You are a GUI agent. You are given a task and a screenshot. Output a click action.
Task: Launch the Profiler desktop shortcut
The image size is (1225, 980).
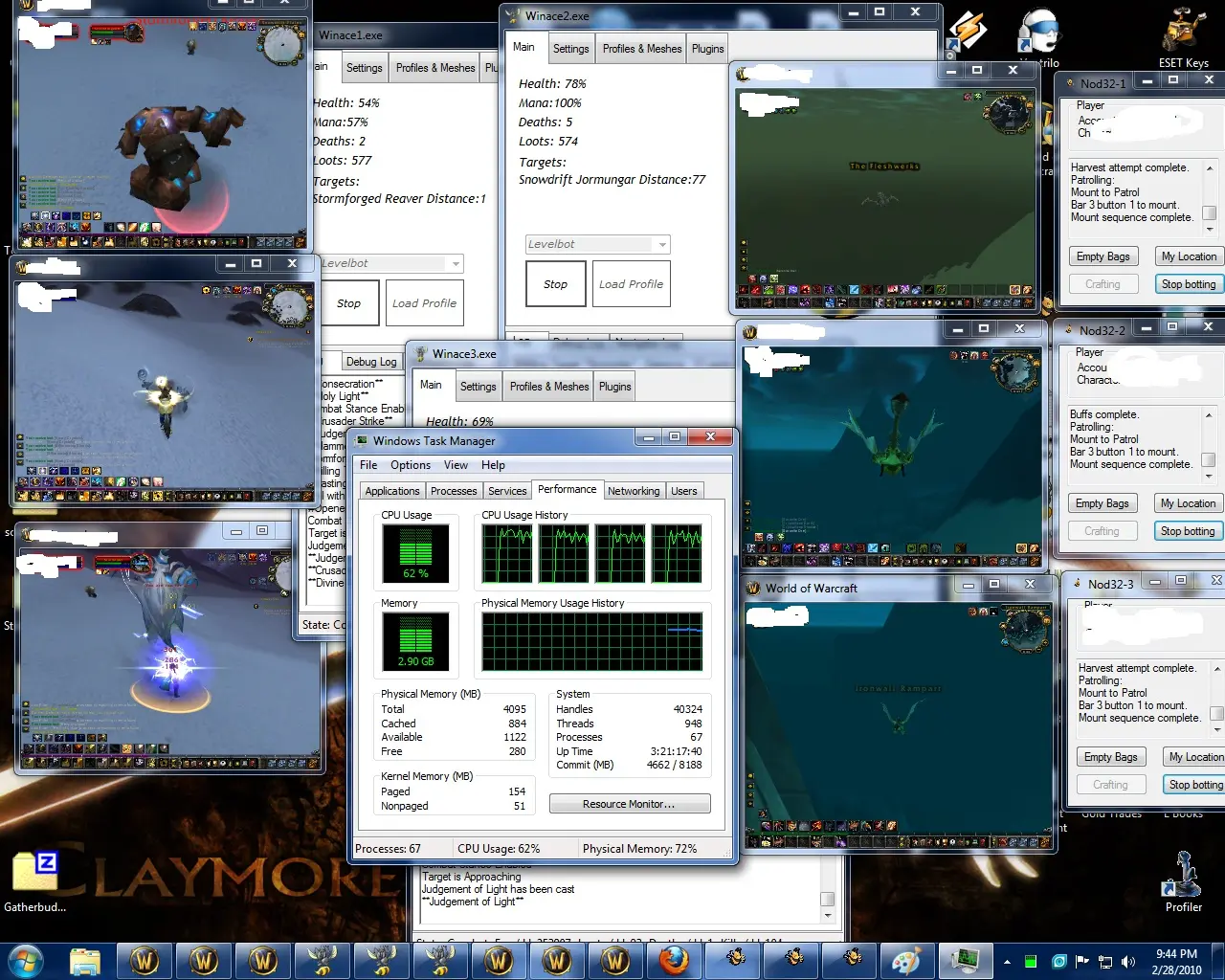pos(1183,881)
